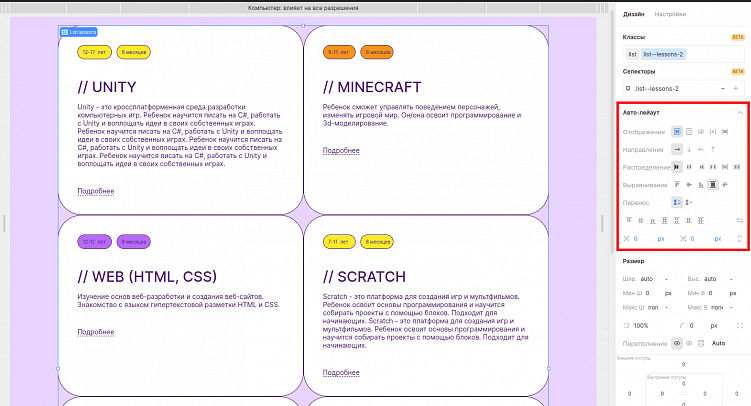Select stretch alignment in Выравнивание row
The width and height of the screenshot is (751, 406).
pos(713,185)
